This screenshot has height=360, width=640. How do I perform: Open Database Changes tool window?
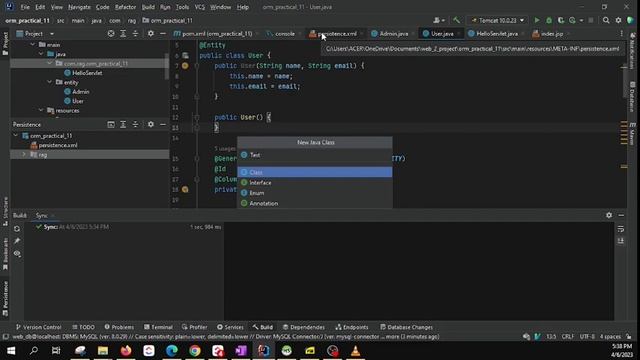407,327
